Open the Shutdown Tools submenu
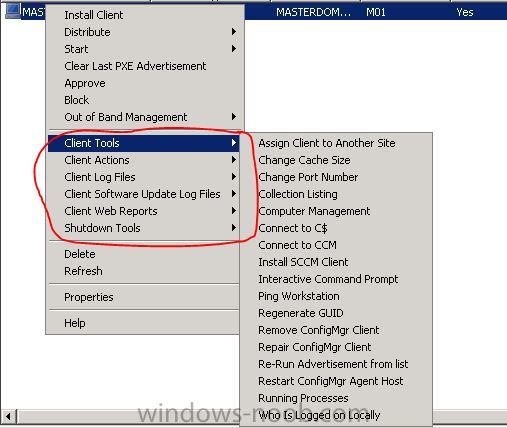Screen dimensions: 507x428 tap(144, 228)
